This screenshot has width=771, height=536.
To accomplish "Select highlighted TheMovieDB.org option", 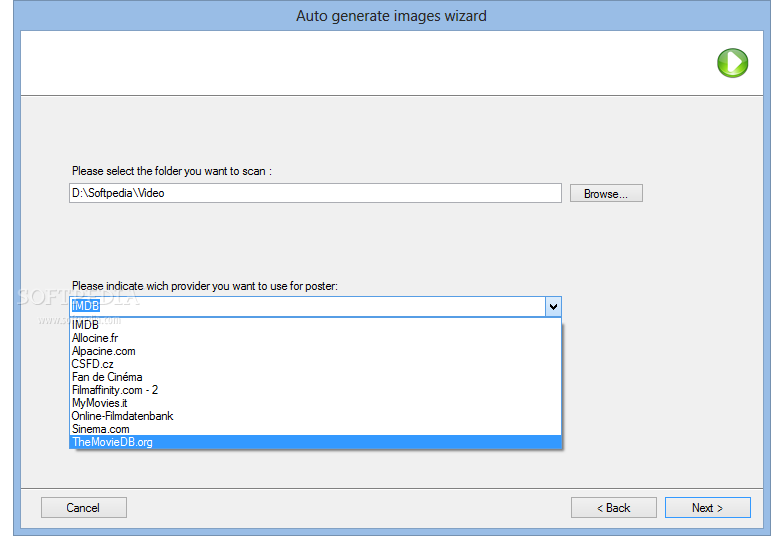I will click(x=315, y=442).
